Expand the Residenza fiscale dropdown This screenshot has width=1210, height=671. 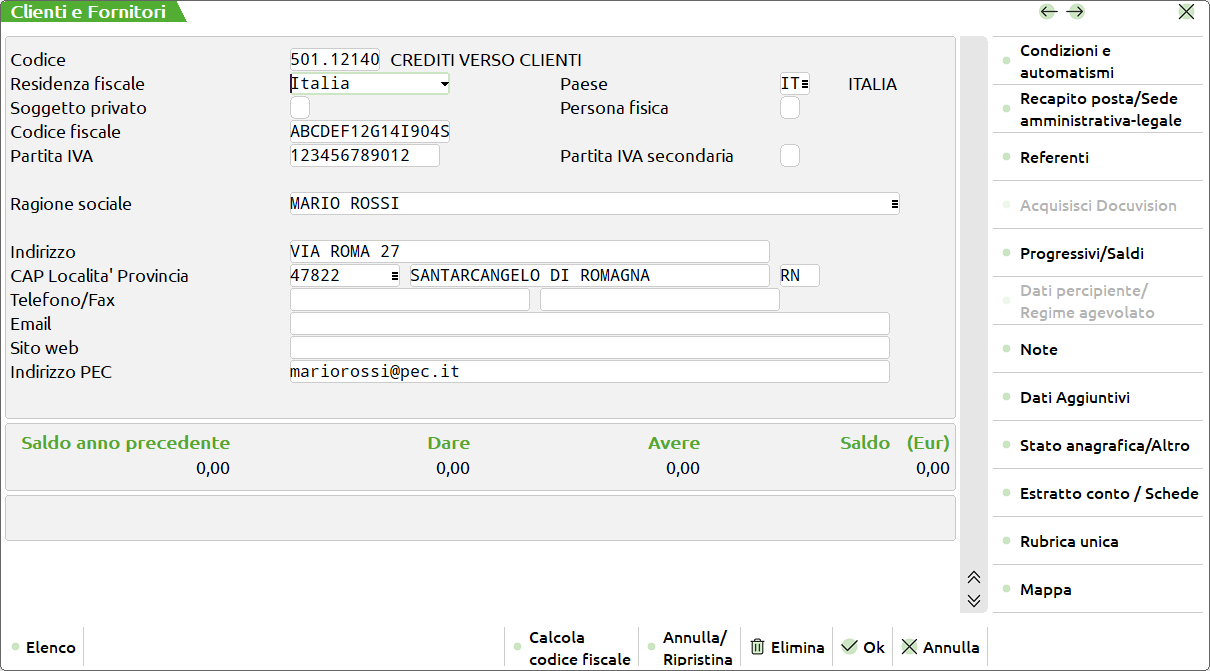[x=443, y=84]
